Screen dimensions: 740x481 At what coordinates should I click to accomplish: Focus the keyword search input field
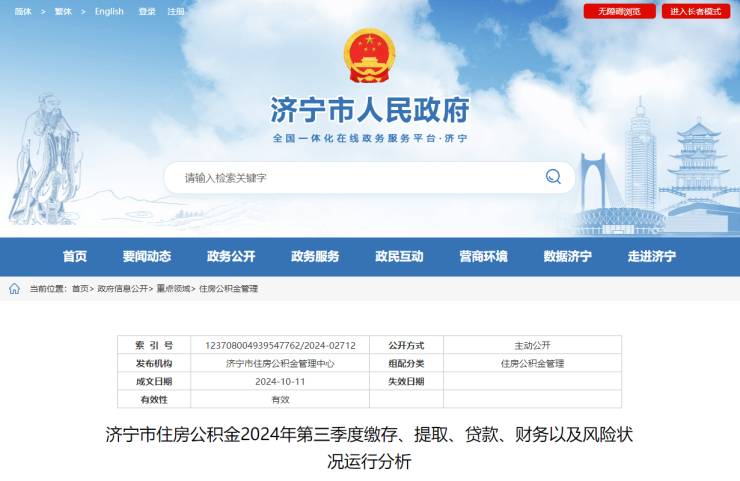(x=355, y=178)
